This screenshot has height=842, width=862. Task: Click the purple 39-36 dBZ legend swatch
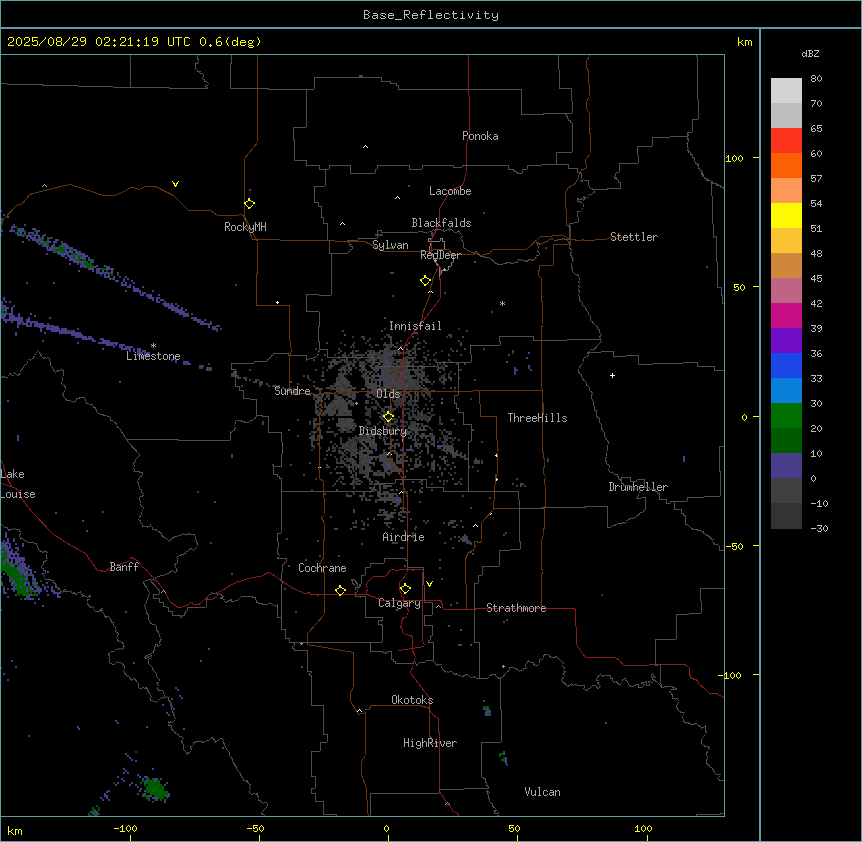click(x=786, y=340)
